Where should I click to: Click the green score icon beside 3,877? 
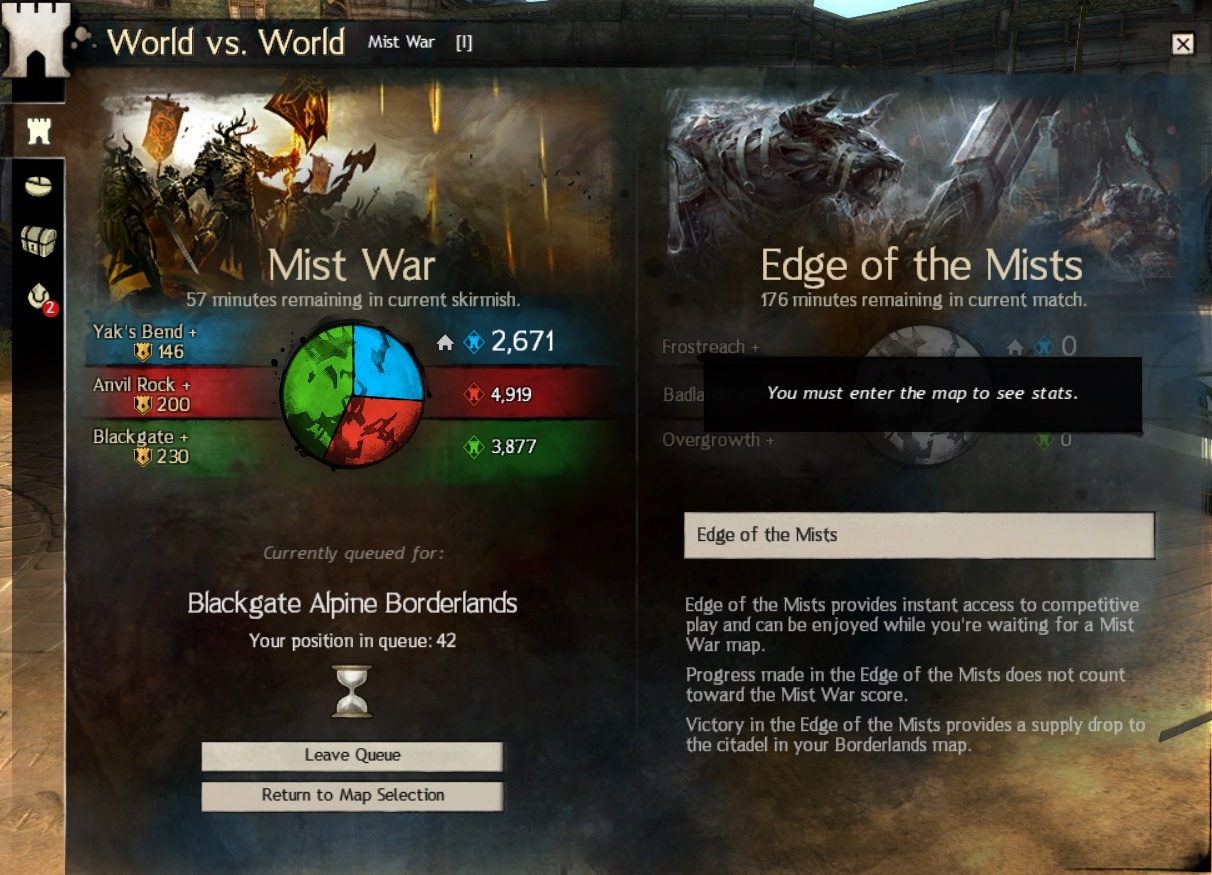pos(474,447)
